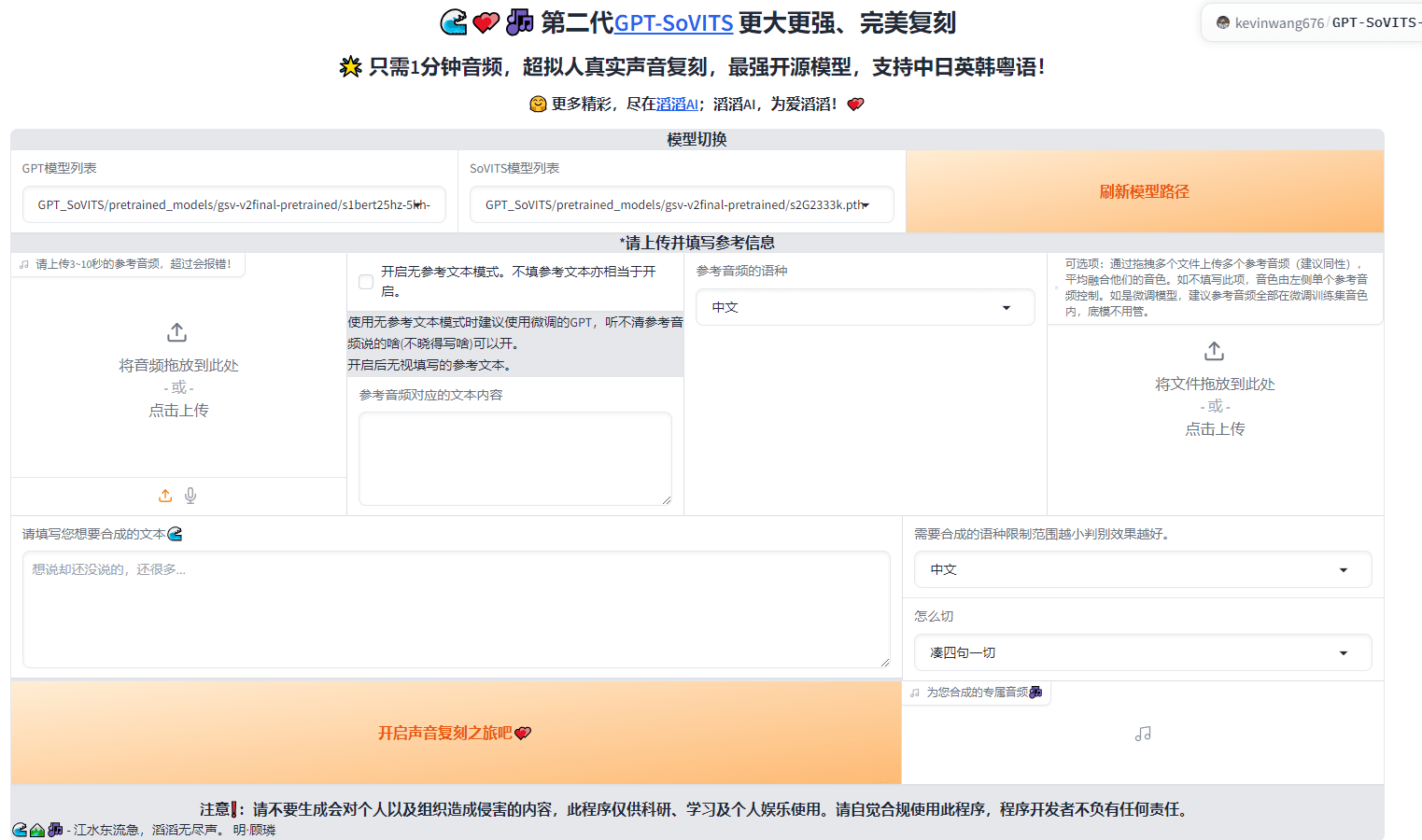Select the GPT-SoVITS repo name in top-right badge
Screen dimensions: 1422x840
click(x=1378, y=22)
